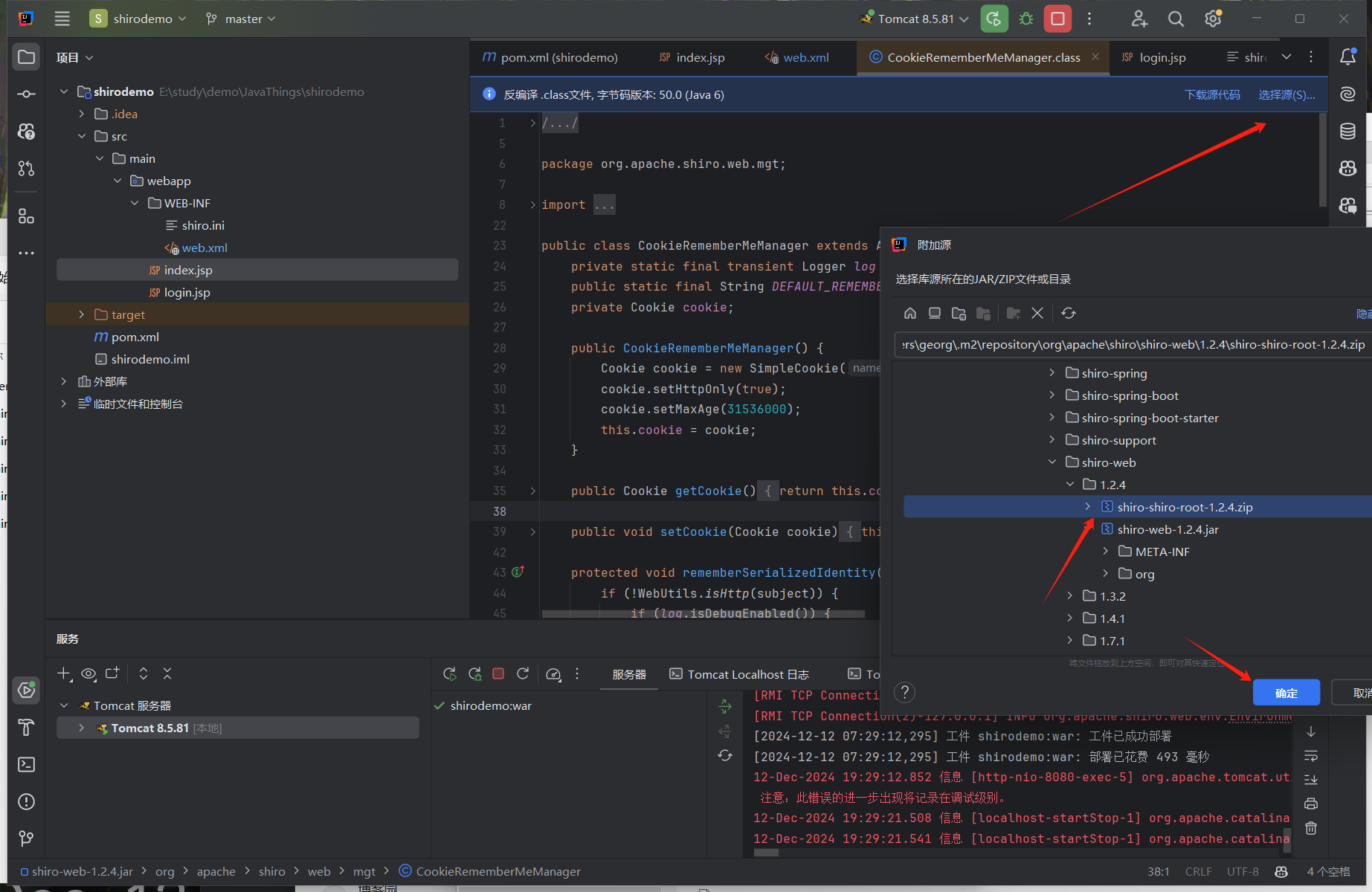
Task: Open the Database tool window icon
Action: [1347, 132]
